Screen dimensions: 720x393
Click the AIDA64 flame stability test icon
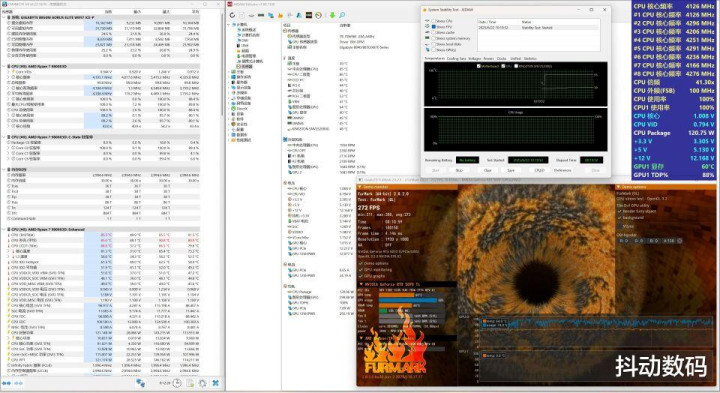coord(280,15)
